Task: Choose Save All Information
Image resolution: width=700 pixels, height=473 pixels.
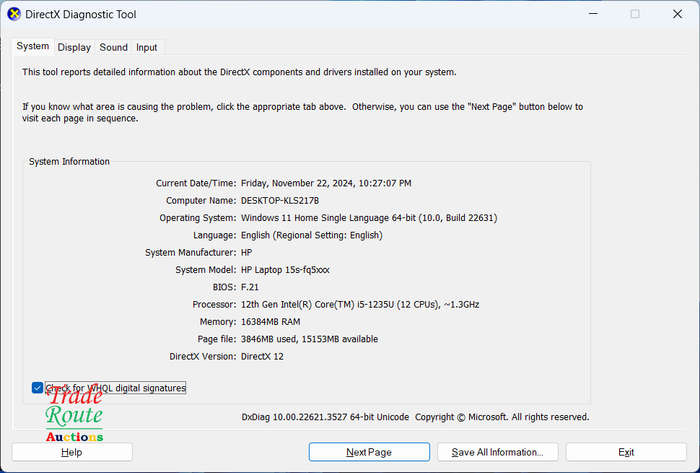Action: (x=497, y=452)
